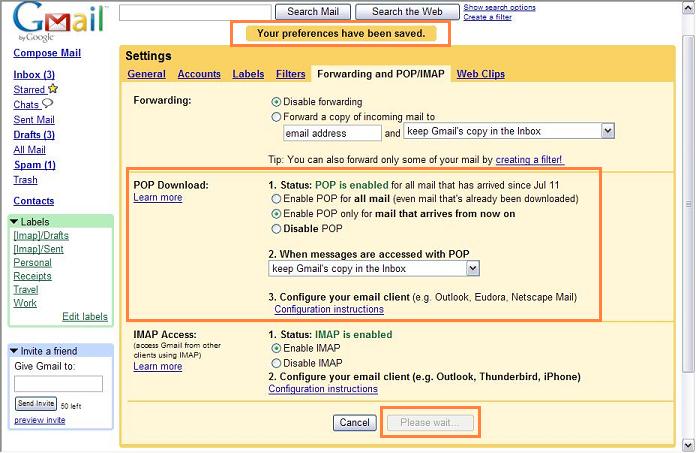Open the General settings tab

[146, 74]
